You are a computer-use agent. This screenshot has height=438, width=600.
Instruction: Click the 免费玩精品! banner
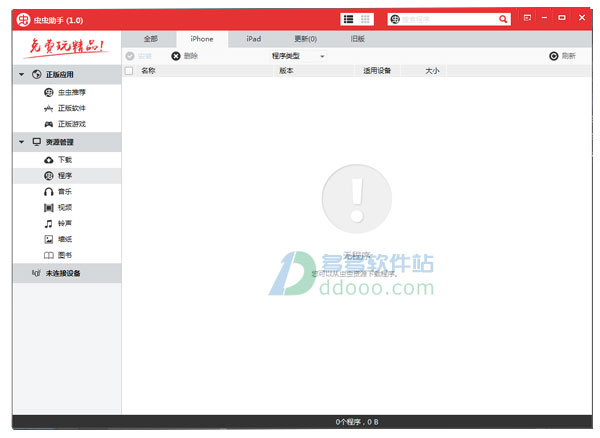67,47
